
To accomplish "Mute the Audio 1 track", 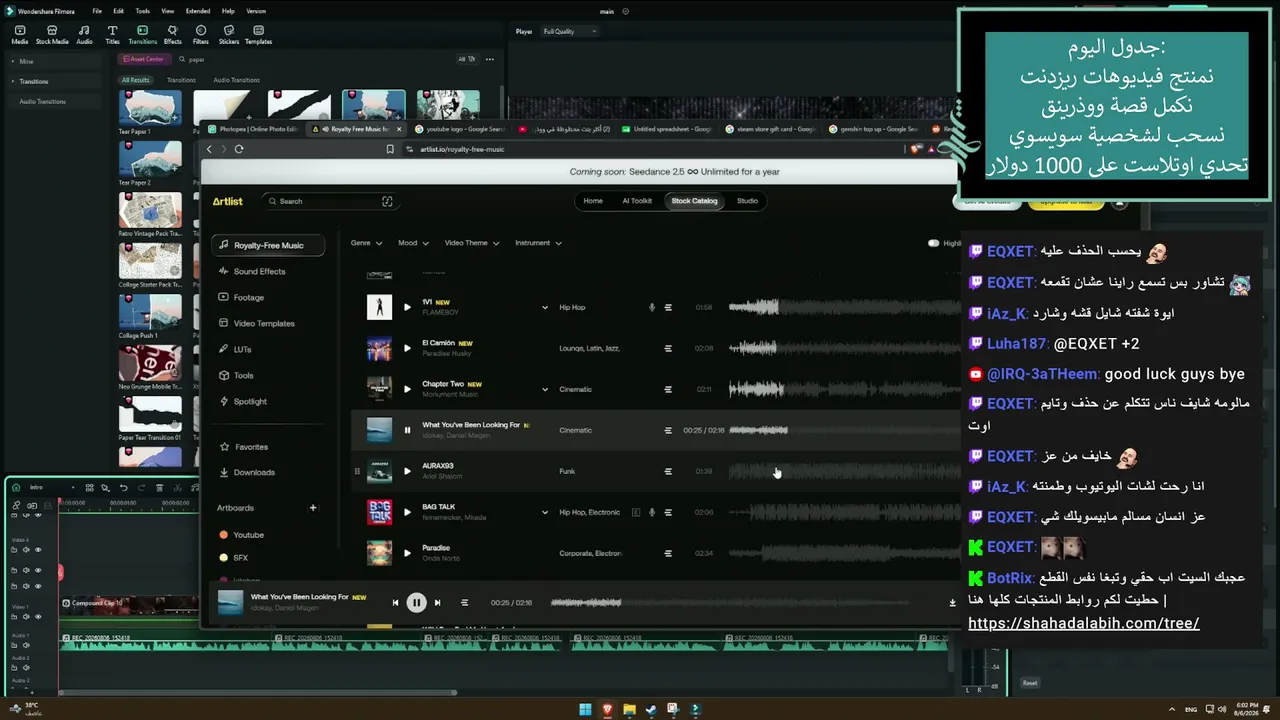I will point(26,645).
